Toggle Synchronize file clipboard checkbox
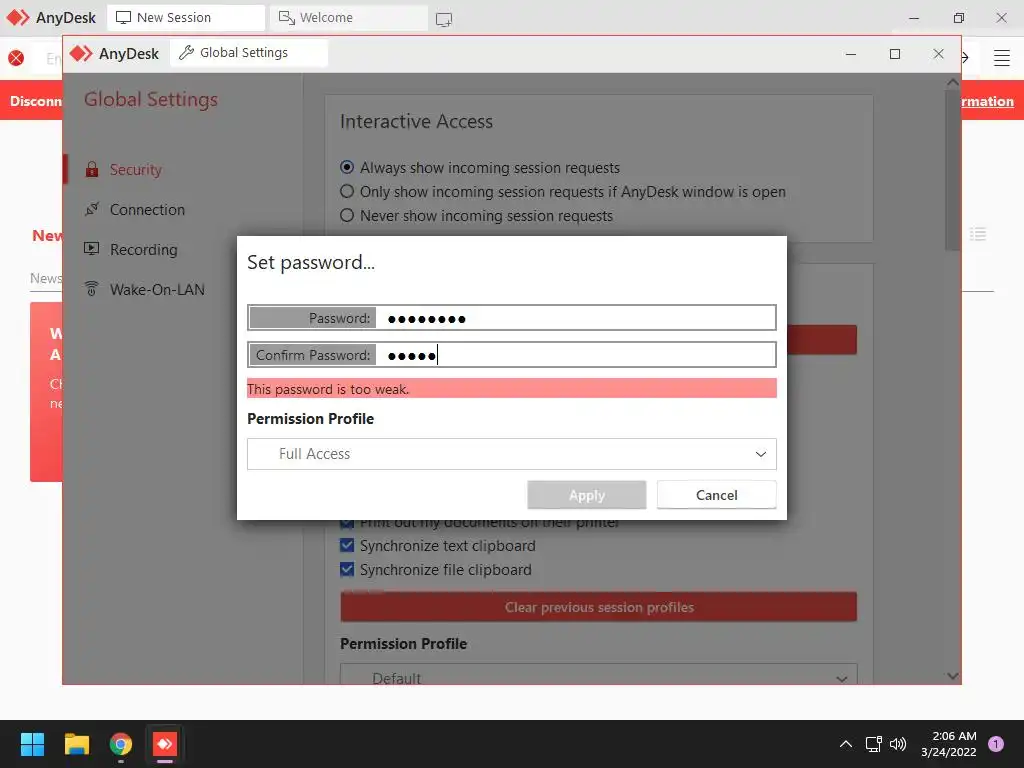 pos(347,569)
